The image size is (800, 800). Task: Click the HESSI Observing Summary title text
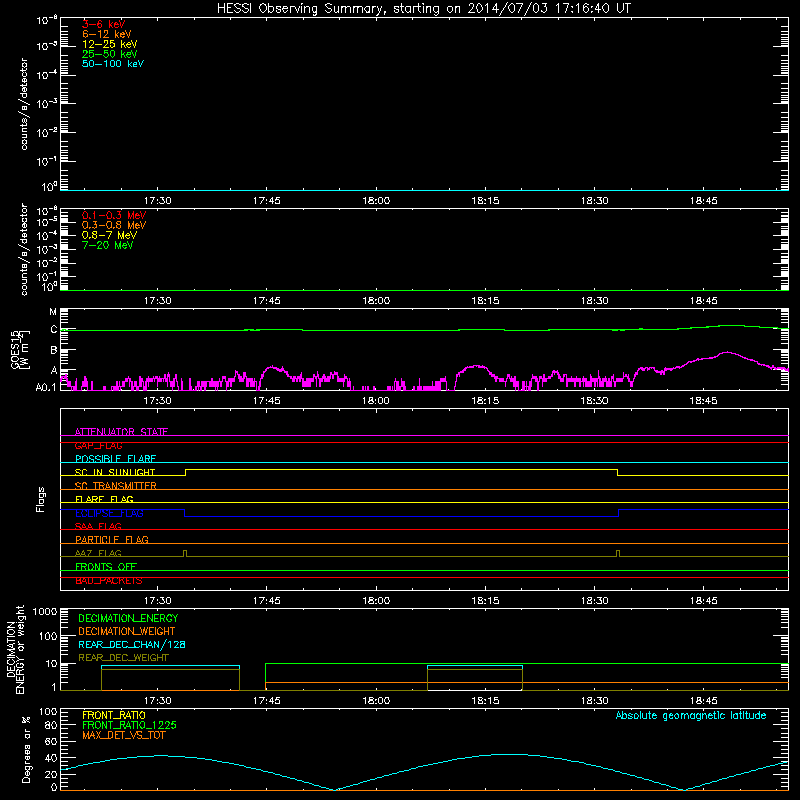(x=424, y=9)
